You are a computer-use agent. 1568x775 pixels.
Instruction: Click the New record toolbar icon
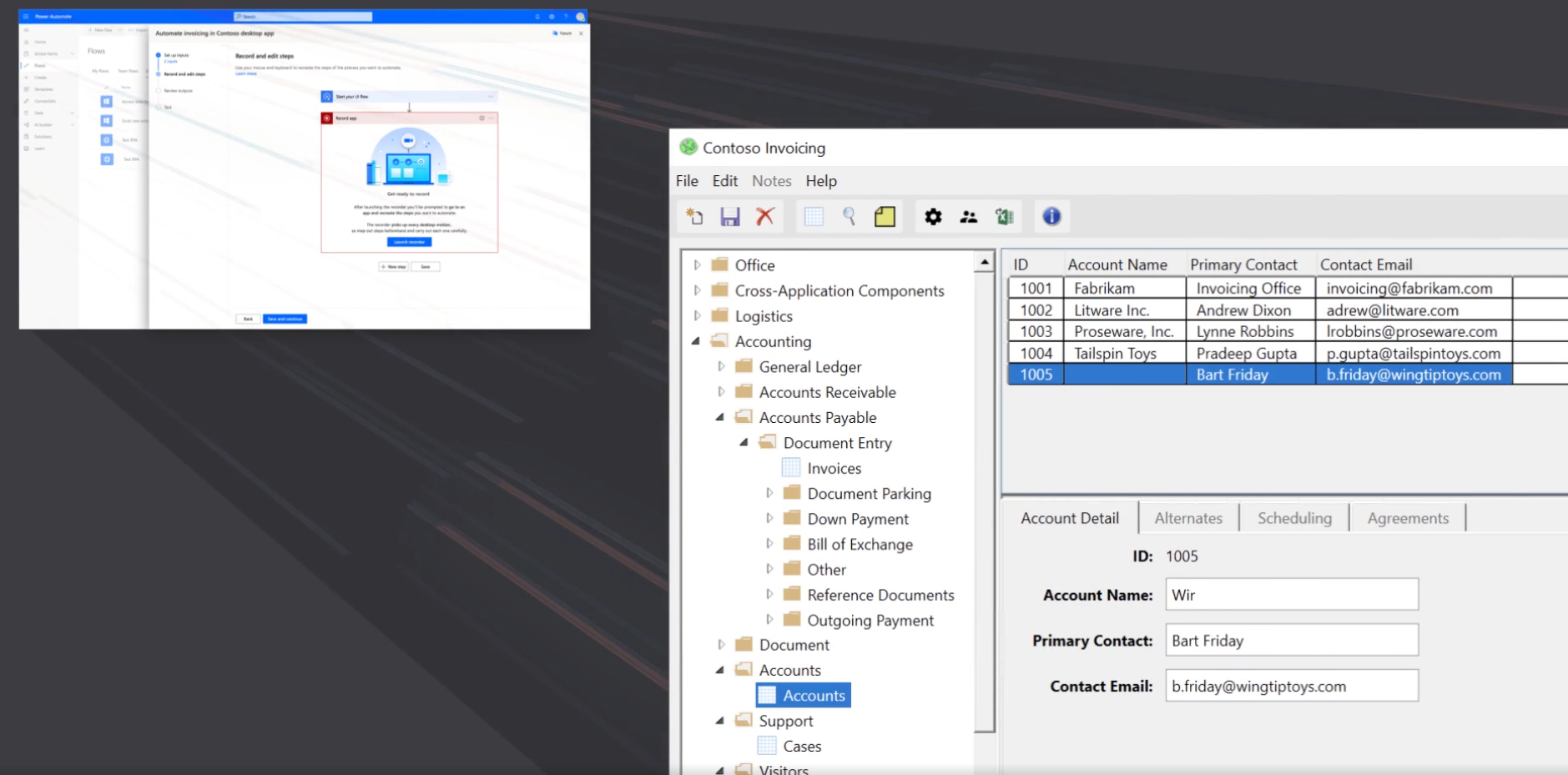coord(694,217)
